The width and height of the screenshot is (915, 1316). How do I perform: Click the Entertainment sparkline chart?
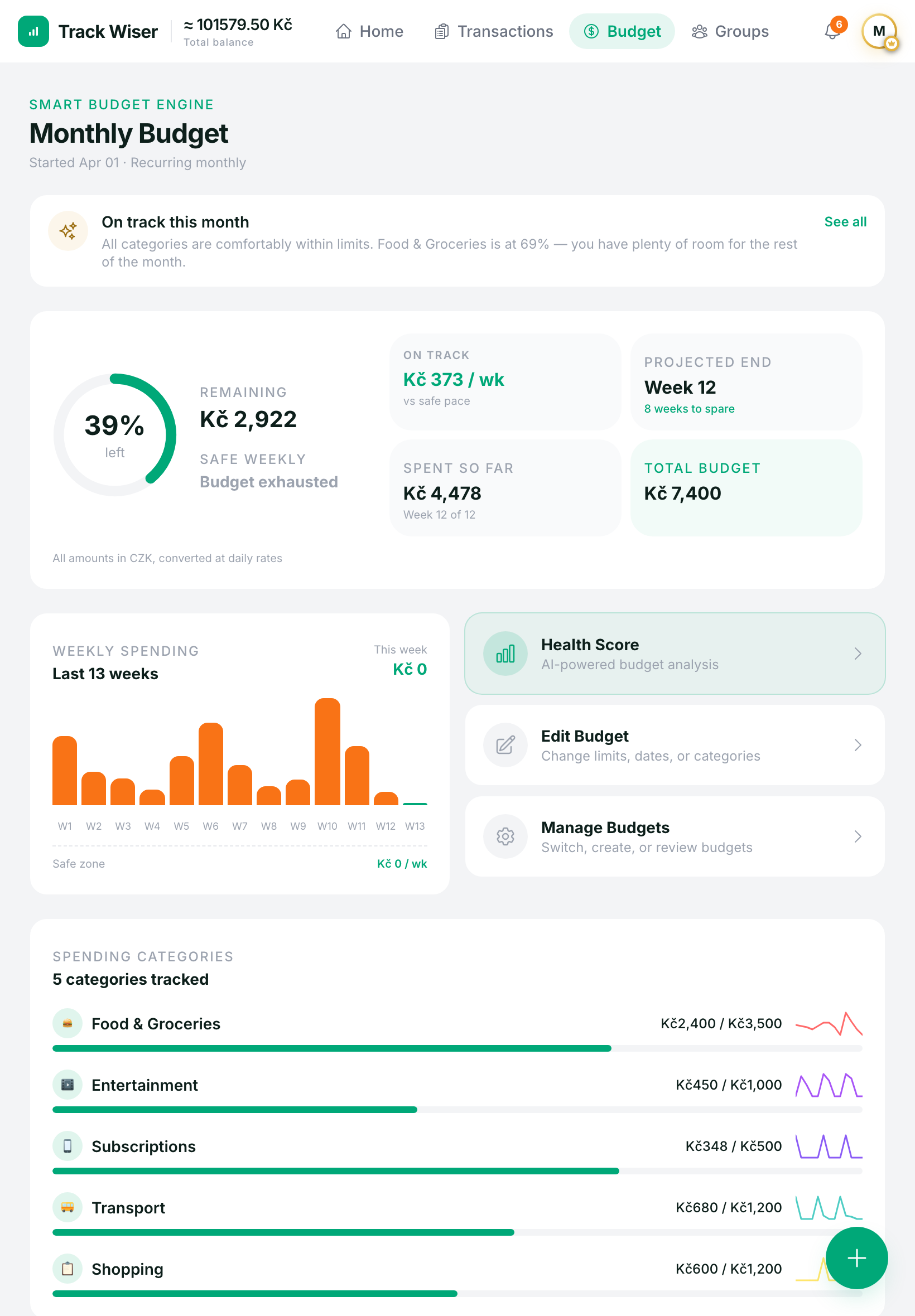point(829,1085)
